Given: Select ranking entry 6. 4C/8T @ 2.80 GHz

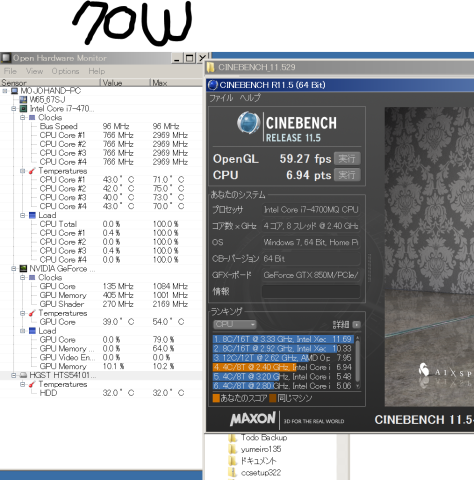Looking at the screenshot, I should pyautogui.click(x=283, y=386).
